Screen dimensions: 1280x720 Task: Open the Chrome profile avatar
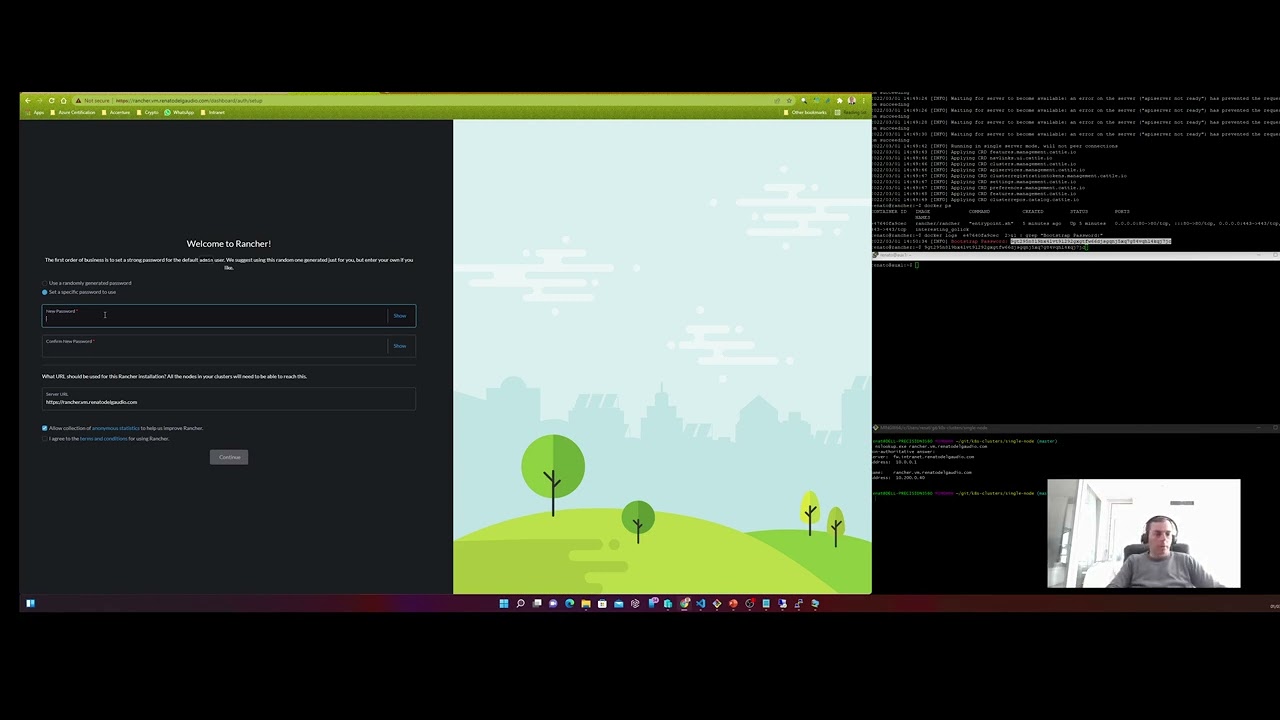852,100
